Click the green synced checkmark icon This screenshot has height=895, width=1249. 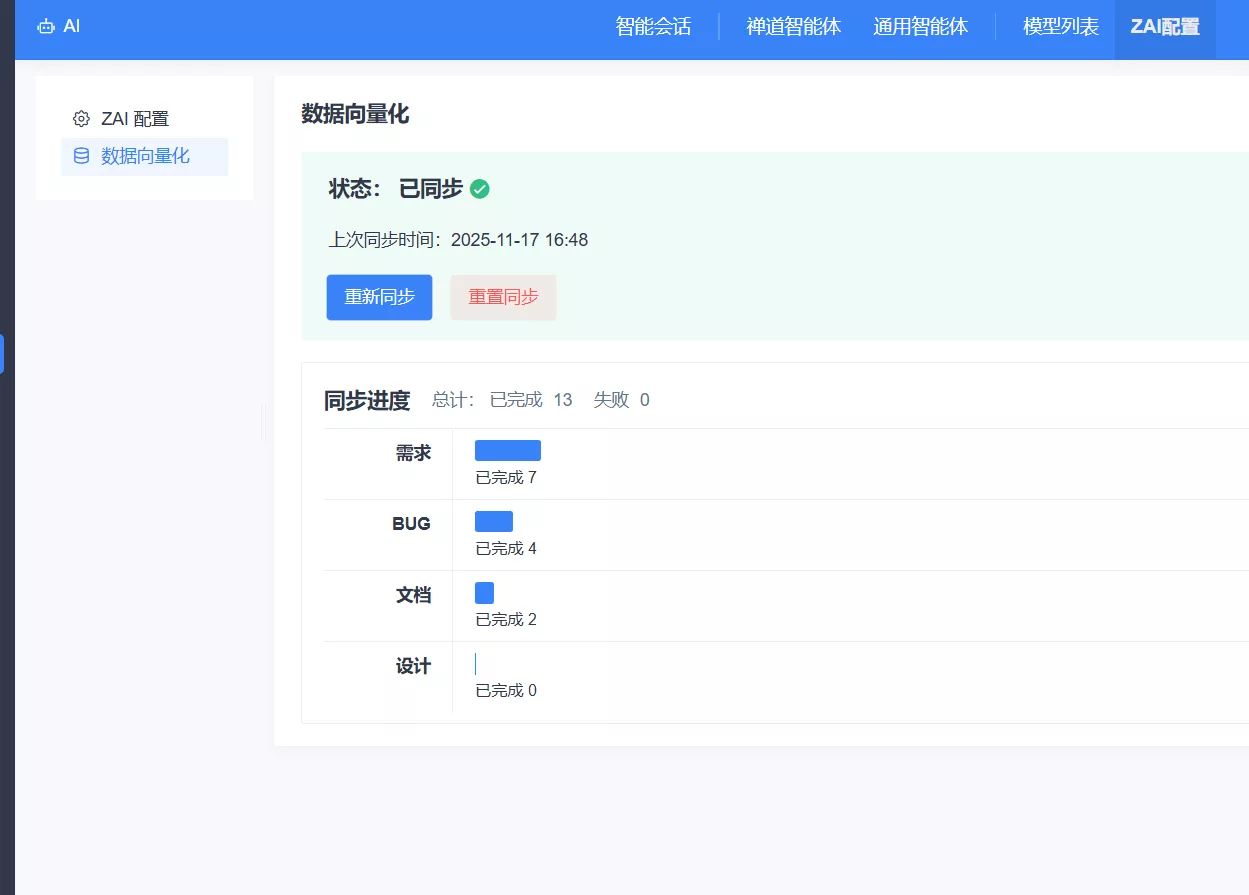(480, 189)
